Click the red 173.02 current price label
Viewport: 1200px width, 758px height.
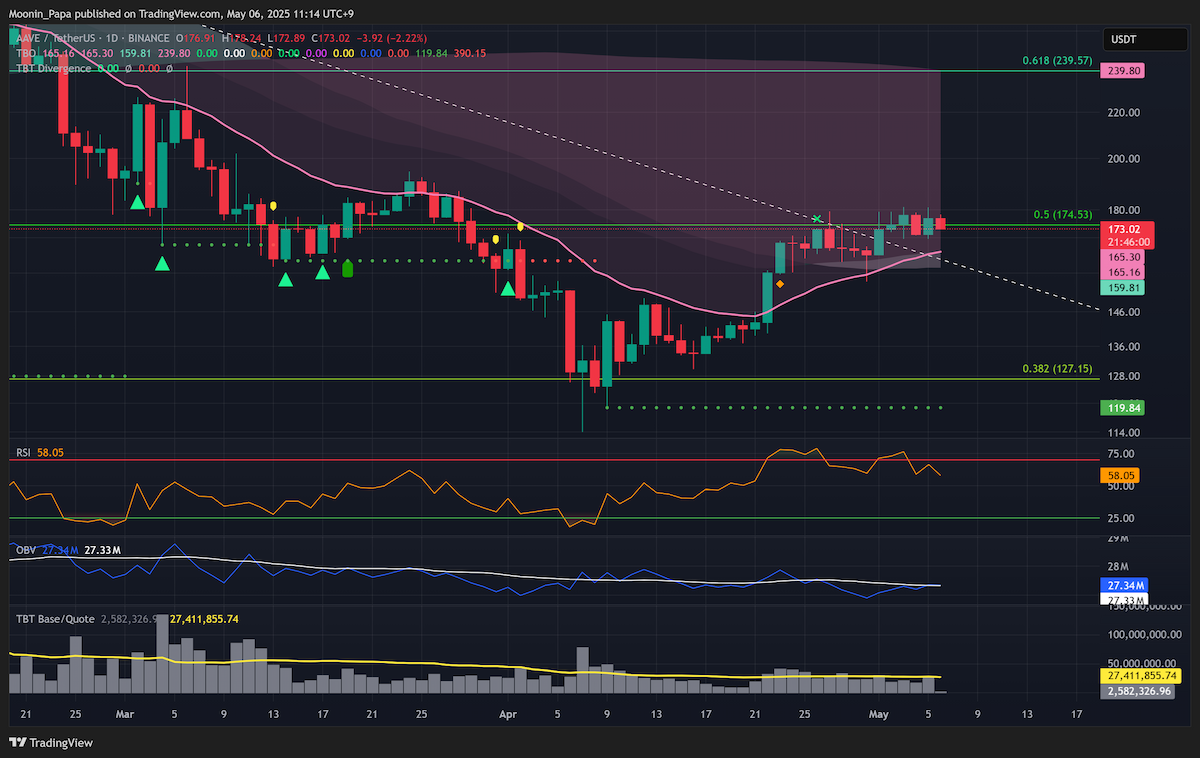1121,229
